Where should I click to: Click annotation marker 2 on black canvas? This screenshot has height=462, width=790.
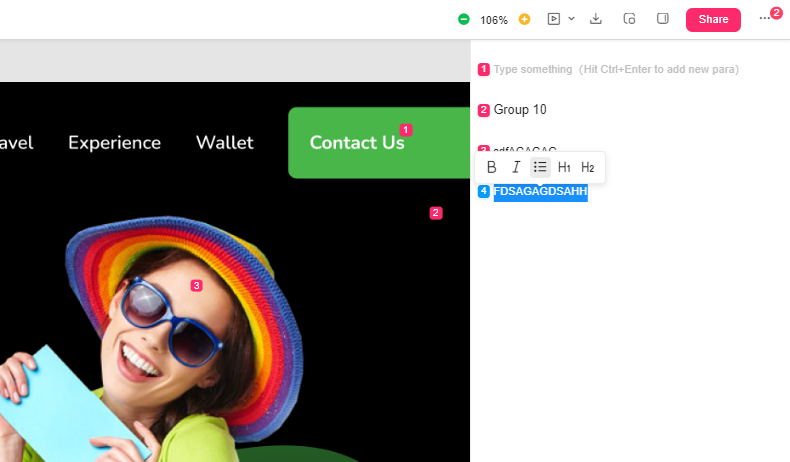point(436,213)
